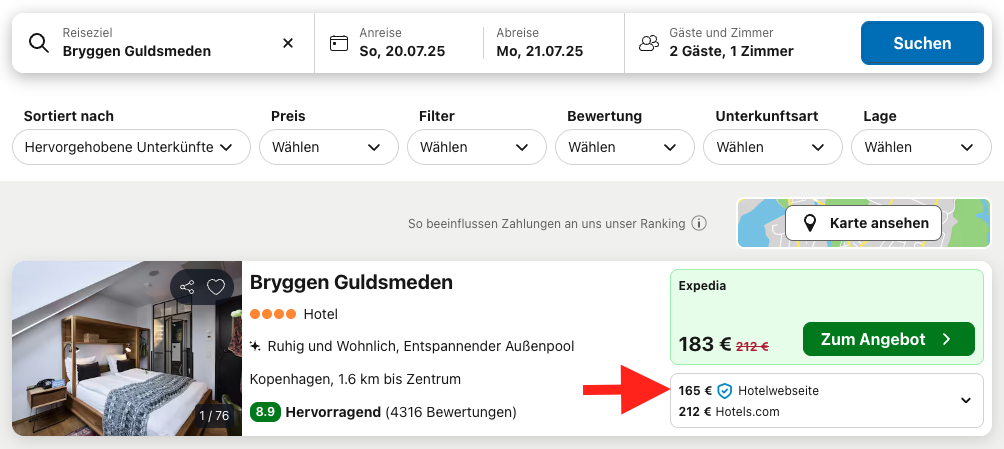Click the Zum Angebot button
Image resolution: width=1004 pixels, height=449 pixels.
click(889, 339)
